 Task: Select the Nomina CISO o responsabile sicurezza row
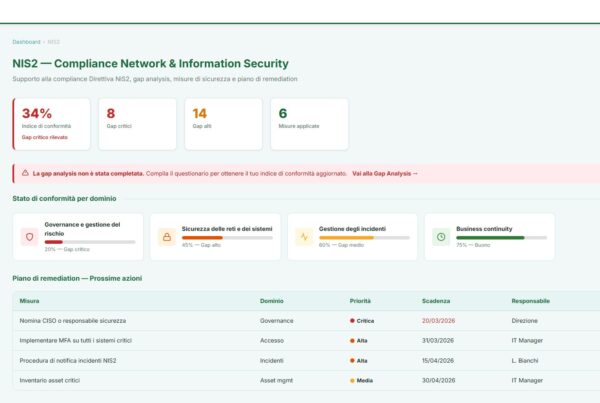click(306, 321)
